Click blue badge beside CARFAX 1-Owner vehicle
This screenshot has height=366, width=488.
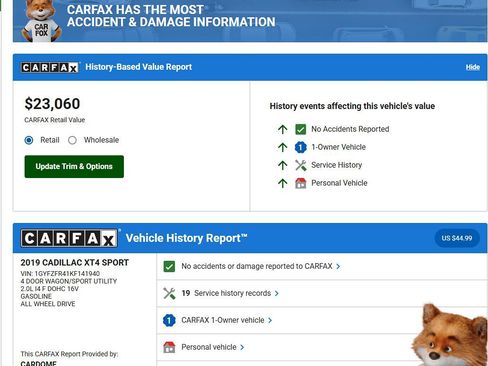tap(169, 320)
